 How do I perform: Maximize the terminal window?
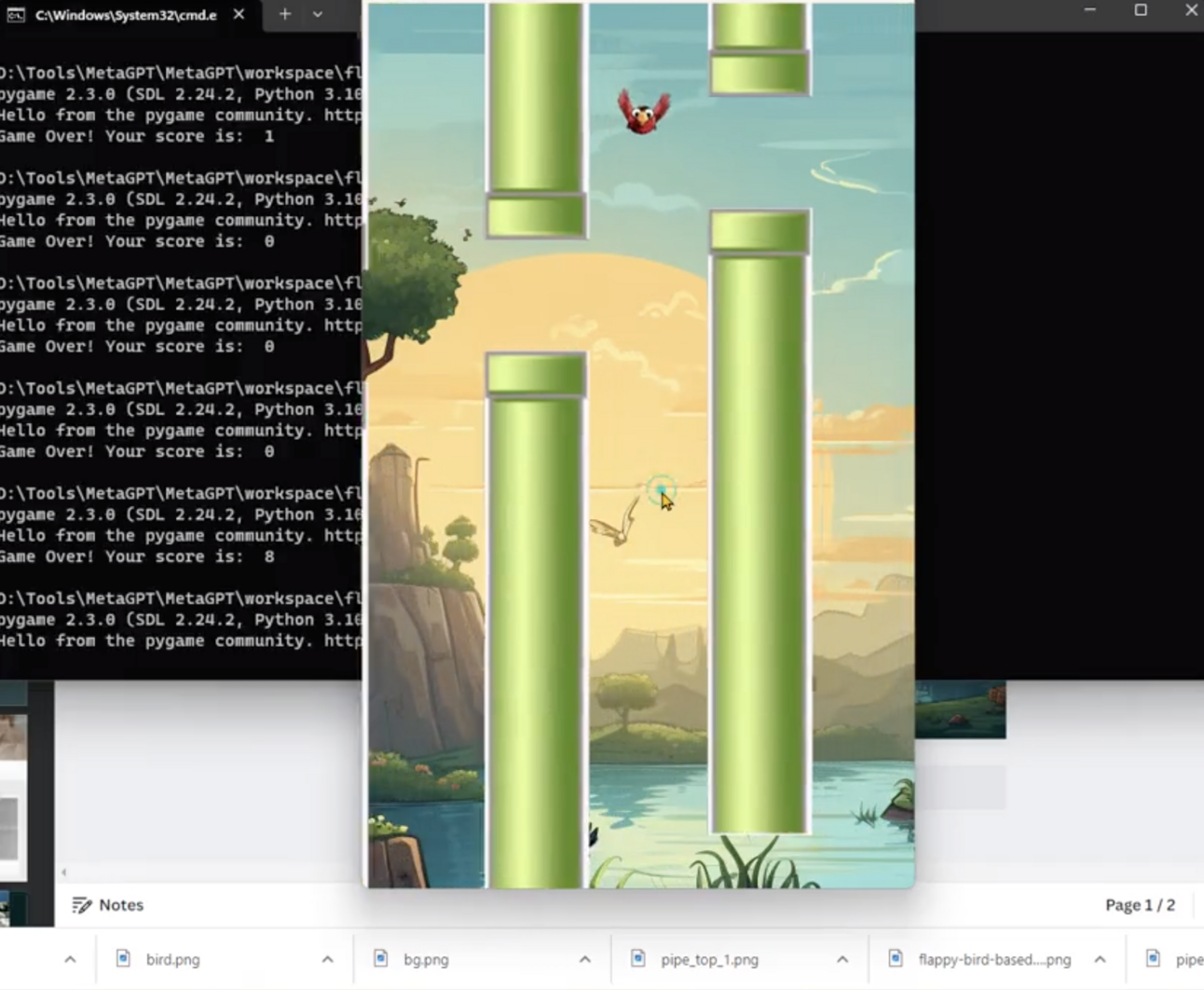[1141, 10]
